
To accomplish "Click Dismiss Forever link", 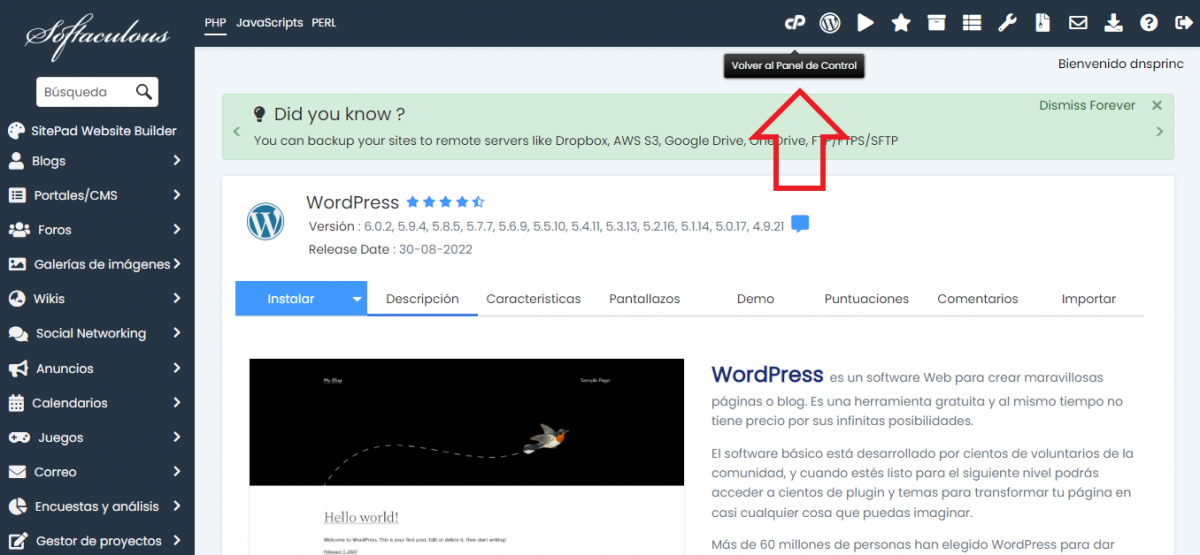I will (1087, 105).
